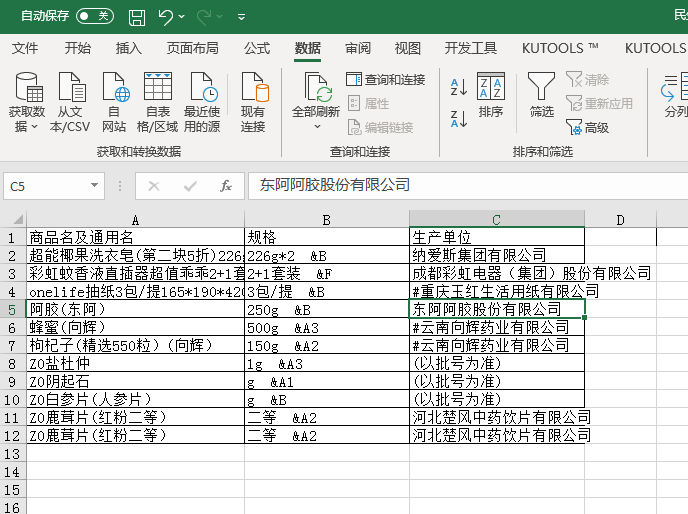This screenshot has width=688, height=514.
Task: Sort descending Z to A icon
Action: click(459, 119)
